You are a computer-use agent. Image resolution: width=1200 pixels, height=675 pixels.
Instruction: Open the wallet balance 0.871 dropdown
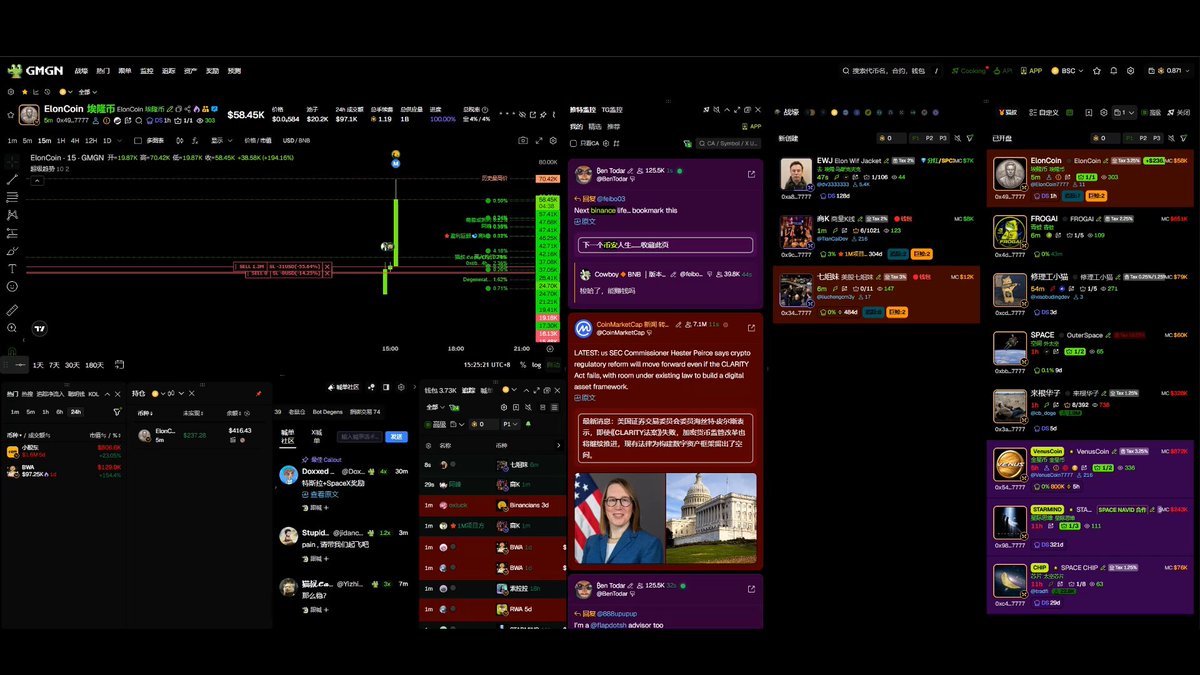pyautogui.click(x=1169, y=71)
